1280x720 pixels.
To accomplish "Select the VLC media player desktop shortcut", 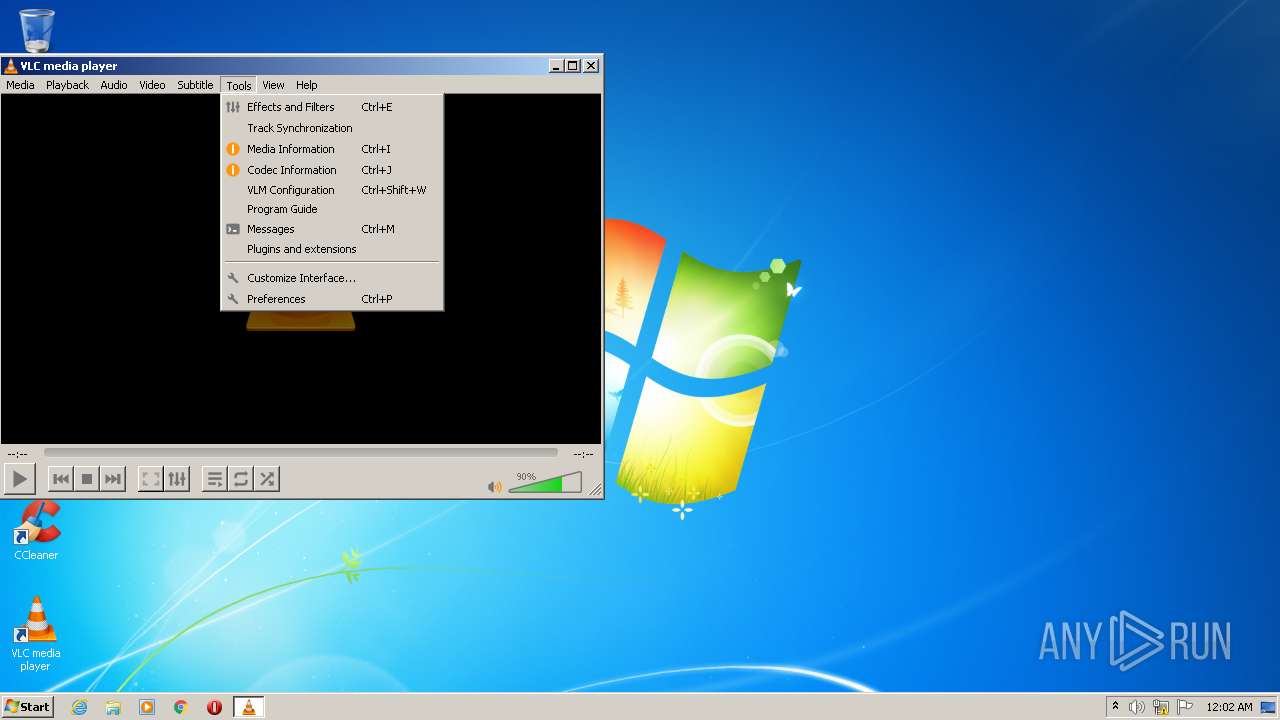I will 36,634.
